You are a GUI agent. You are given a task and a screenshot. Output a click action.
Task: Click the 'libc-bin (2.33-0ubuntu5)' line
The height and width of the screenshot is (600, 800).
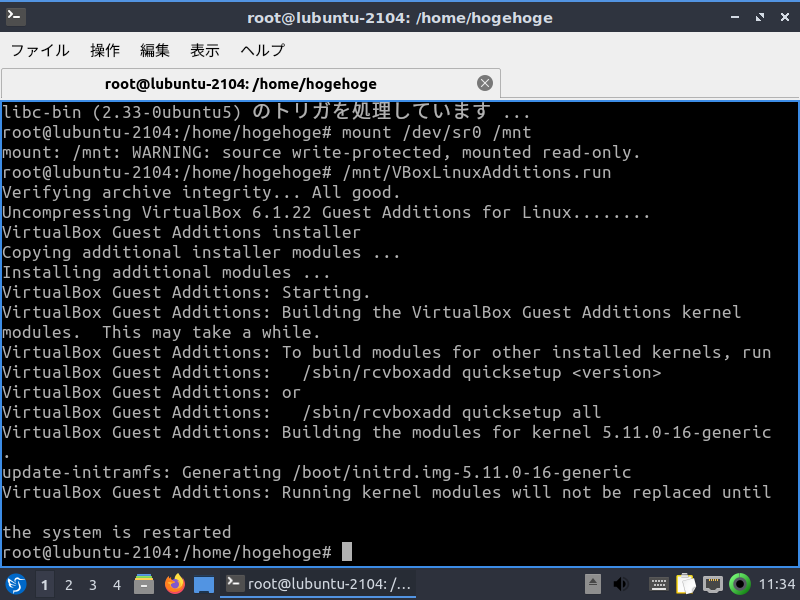[x=266, y=112]
